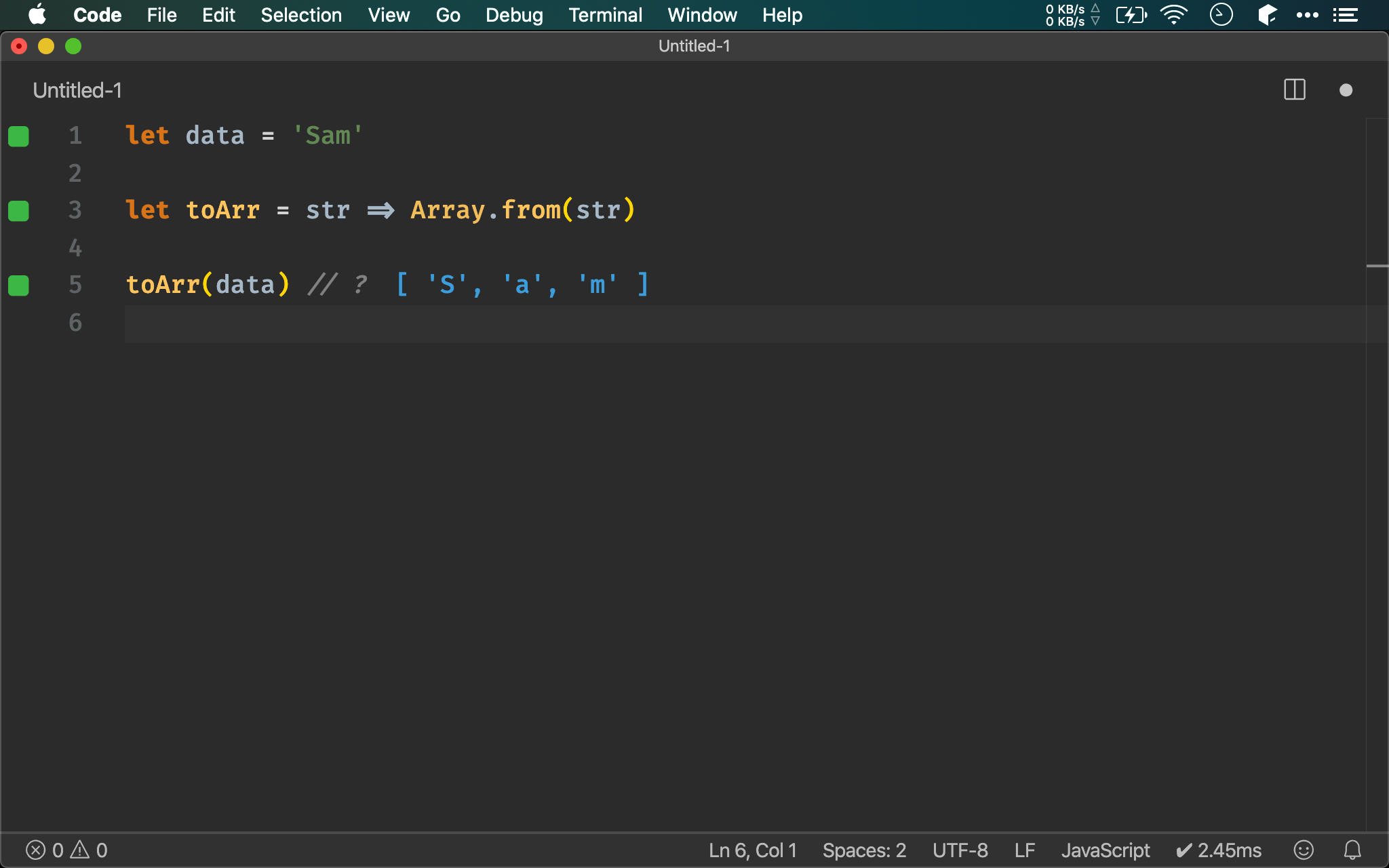The image size is (1389, 868).
Task: Click the warnings triangle icon in status bar
Action: [80, 849]
